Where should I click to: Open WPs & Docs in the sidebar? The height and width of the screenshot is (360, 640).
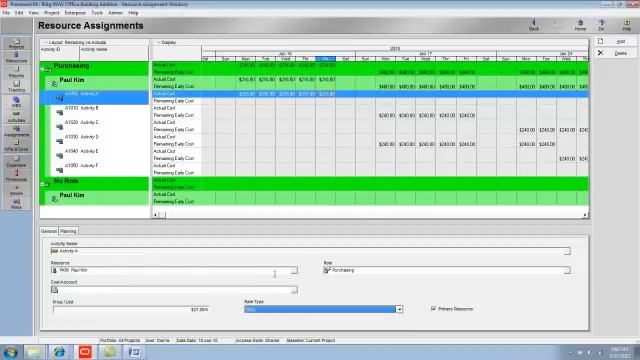tap(16, 145)
